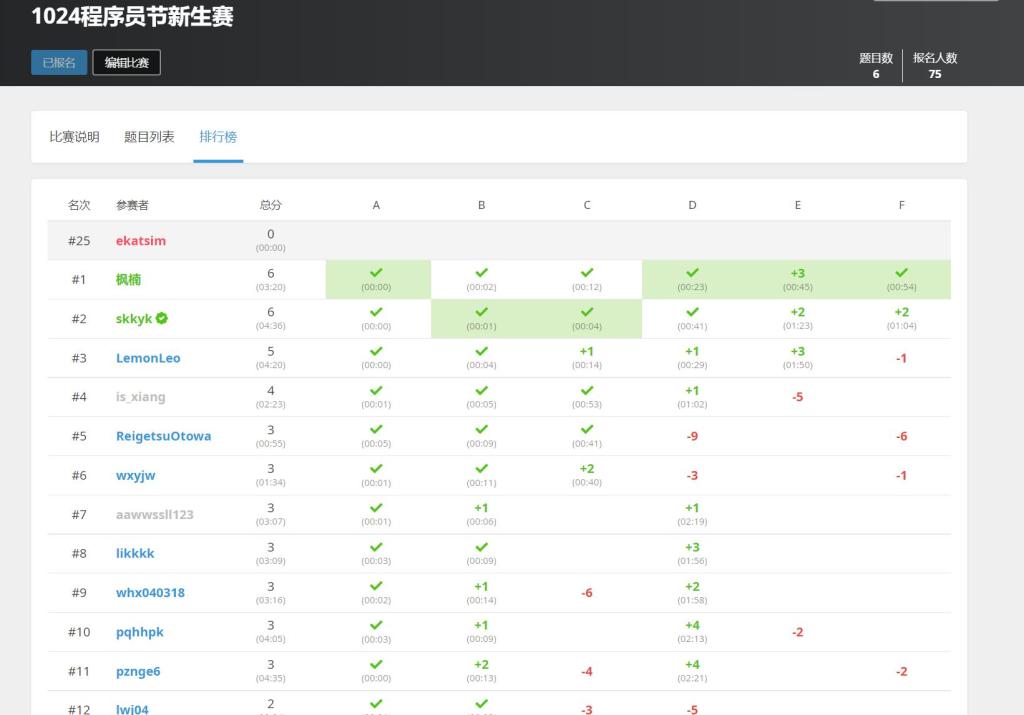Click 枫楠's problem A accepted checkmark
This screenshot has width=1024, height=715.
pos(376,272)
